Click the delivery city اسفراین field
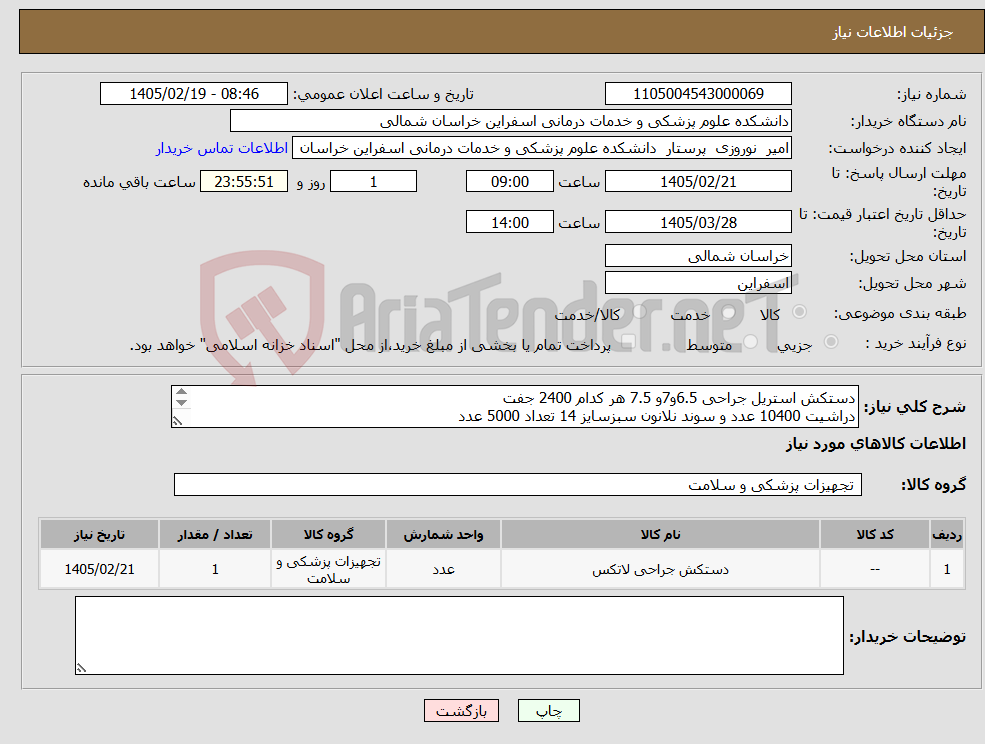Image resolution: width=985 pixels, height=744 pixels. point(698,283)
